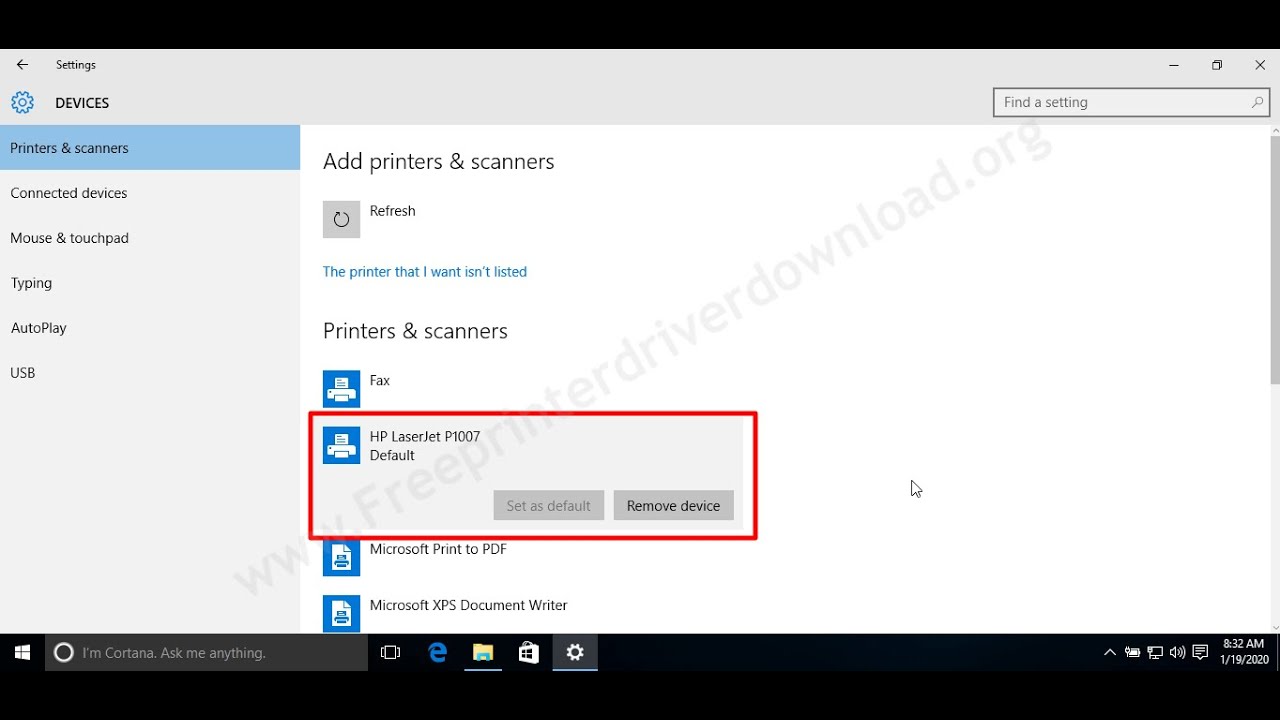This screenshot has height=720, width=1280.
Task: Open the taskbar clock showing 8:32 AM
Action: tap(1244, 653)
